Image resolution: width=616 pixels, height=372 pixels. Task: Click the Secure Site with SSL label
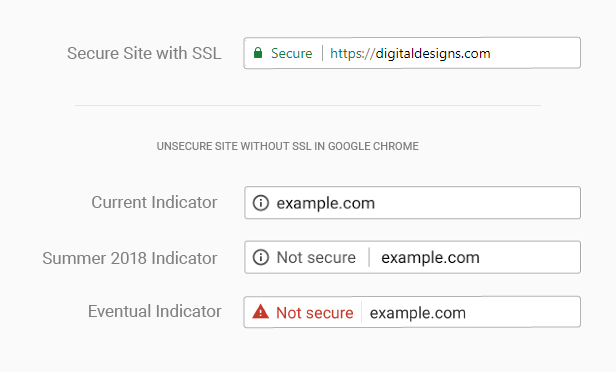pyautogui.click(x=144, y=53)
